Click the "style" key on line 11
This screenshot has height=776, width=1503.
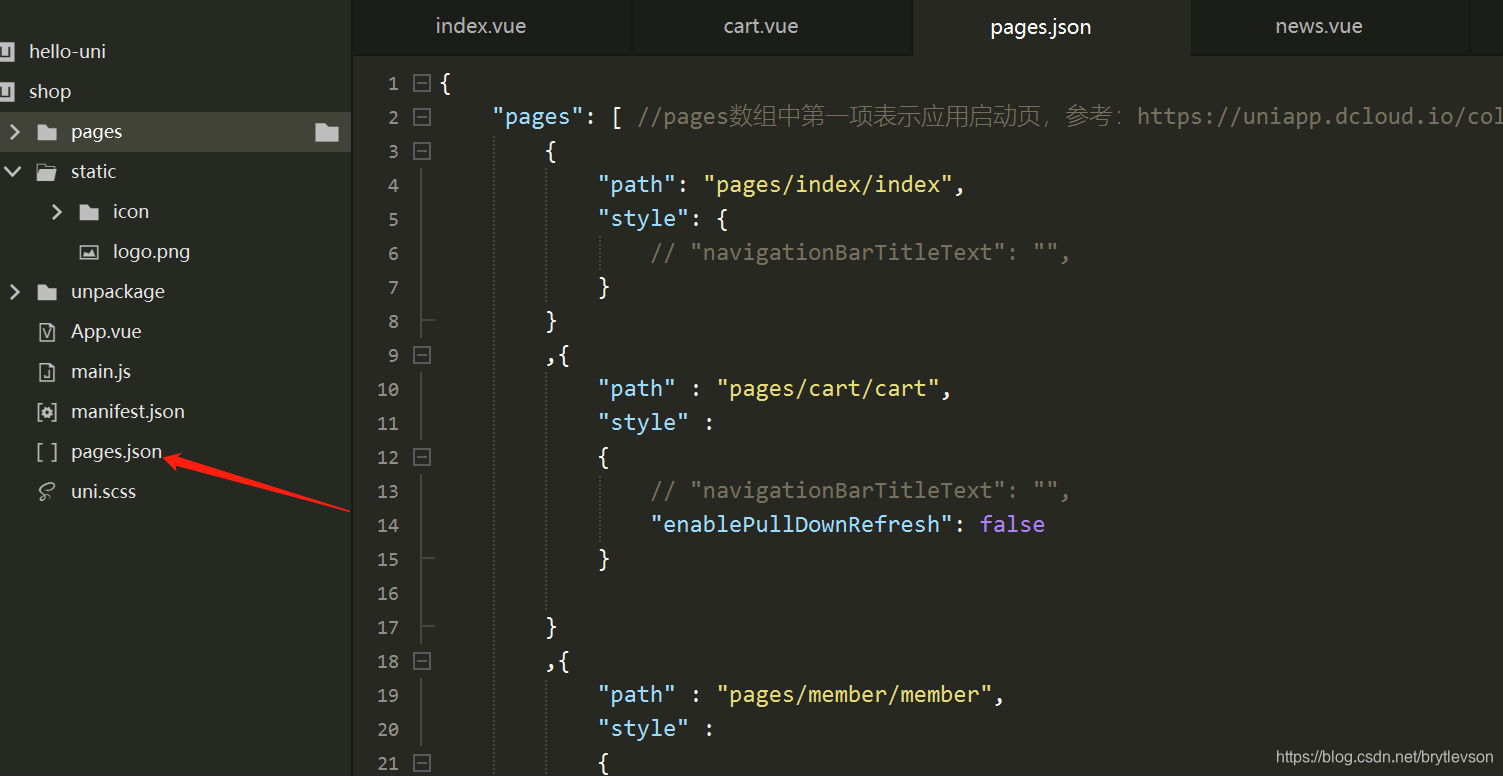[644, 423]
